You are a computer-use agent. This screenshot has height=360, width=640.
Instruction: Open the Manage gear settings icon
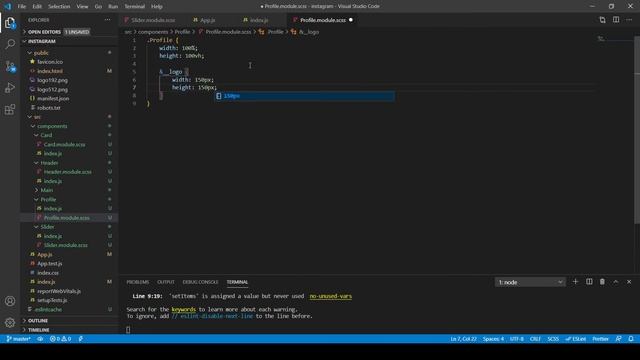[10, 322]
